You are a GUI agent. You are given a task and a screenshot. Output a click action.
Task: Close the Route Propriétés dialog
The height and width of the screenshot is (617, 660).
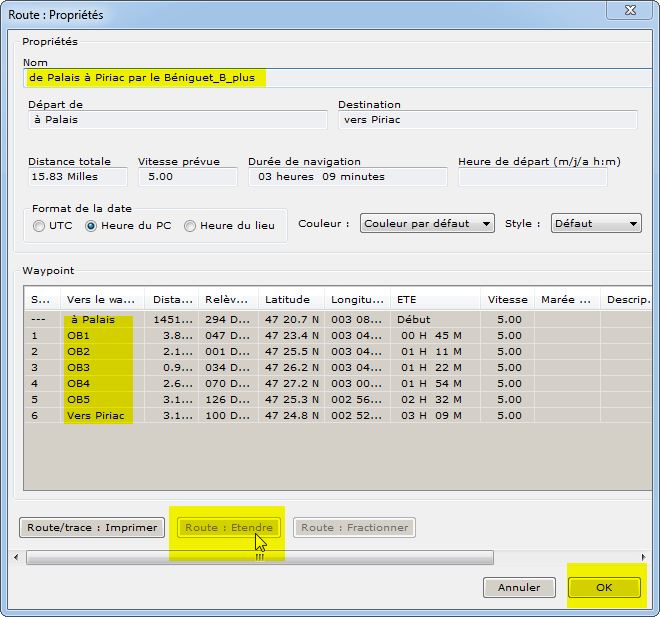pyautogui.click(x=630, y=10)
